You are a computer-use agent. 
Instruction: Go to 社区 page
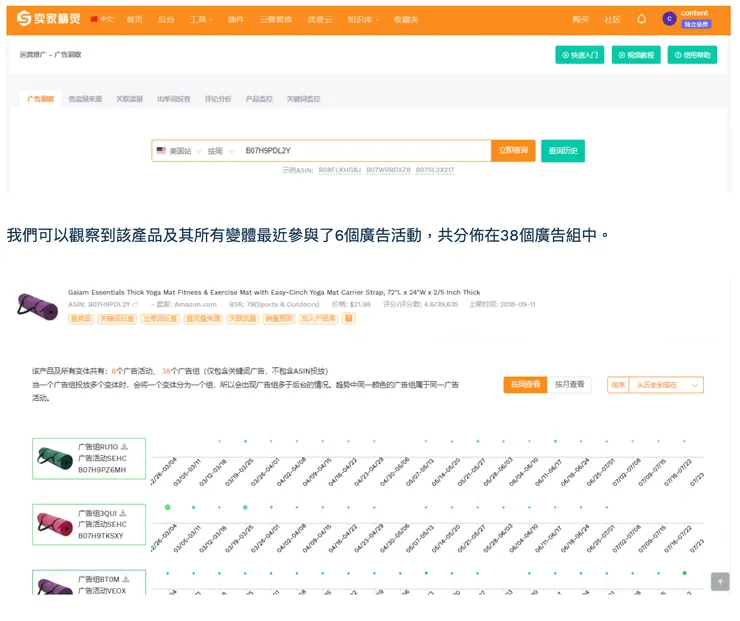612,19
